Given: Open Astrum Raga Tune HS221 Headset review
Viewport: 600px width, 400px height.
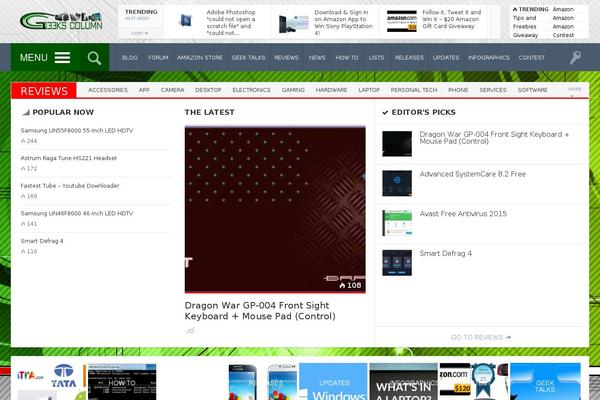Looking at the screenshot, I should (68, 158).
